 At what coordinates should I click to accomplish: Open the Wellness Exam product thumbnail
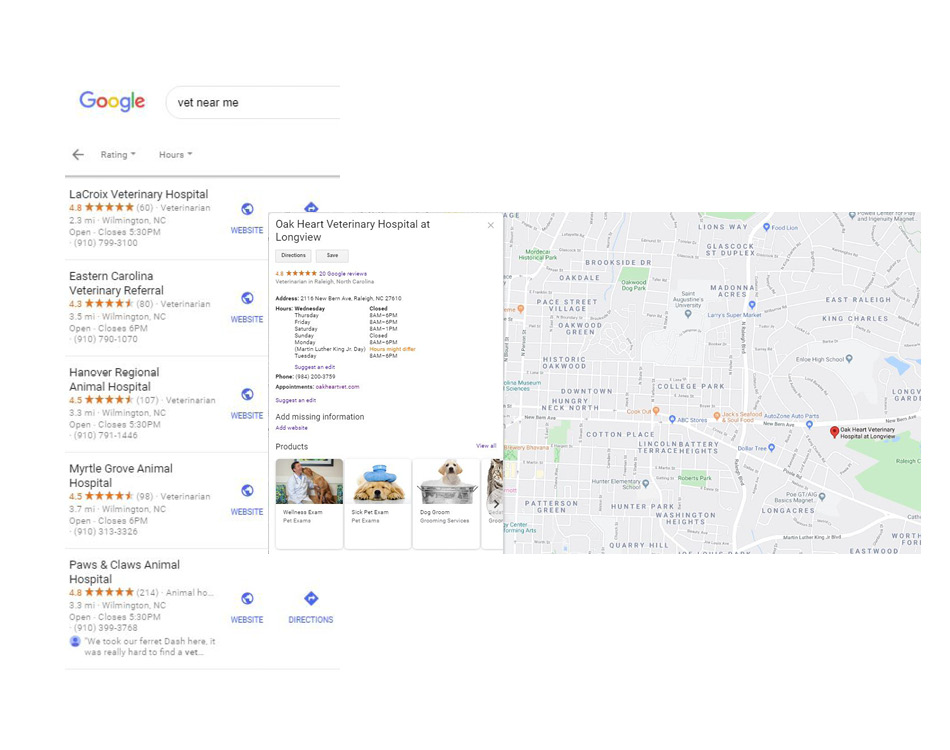click(x=309, y=482)
